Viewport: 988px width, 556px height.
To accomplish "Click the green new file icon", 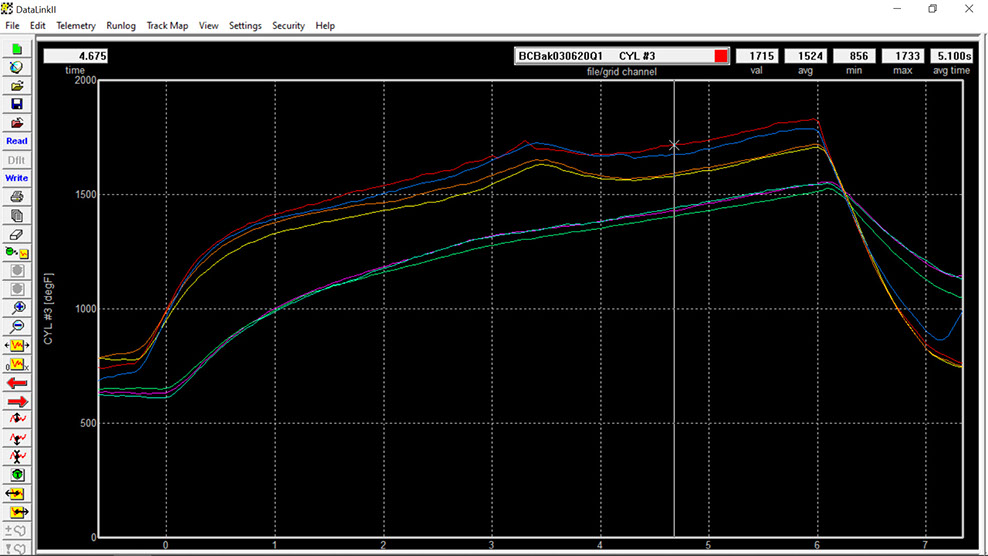I will [x=17, y=48].
